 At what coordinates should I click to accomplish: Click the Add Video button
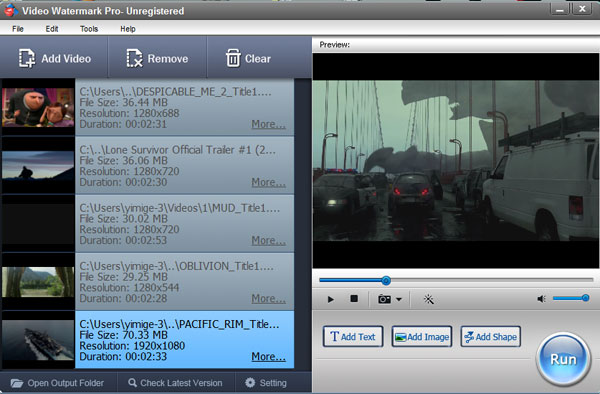pyautogui.click(x=54, y=58)
